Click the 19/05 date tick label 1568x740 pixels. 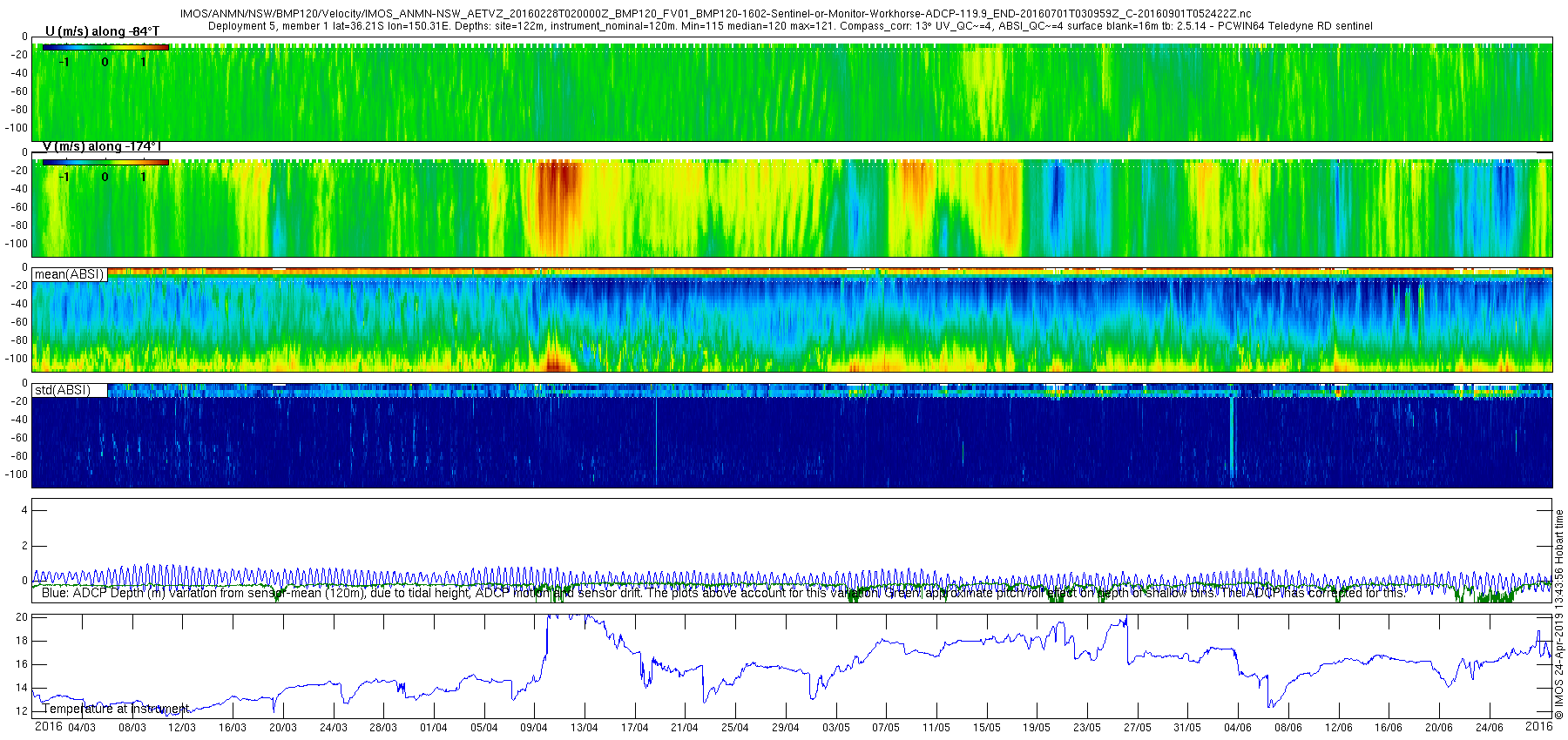1037,728
